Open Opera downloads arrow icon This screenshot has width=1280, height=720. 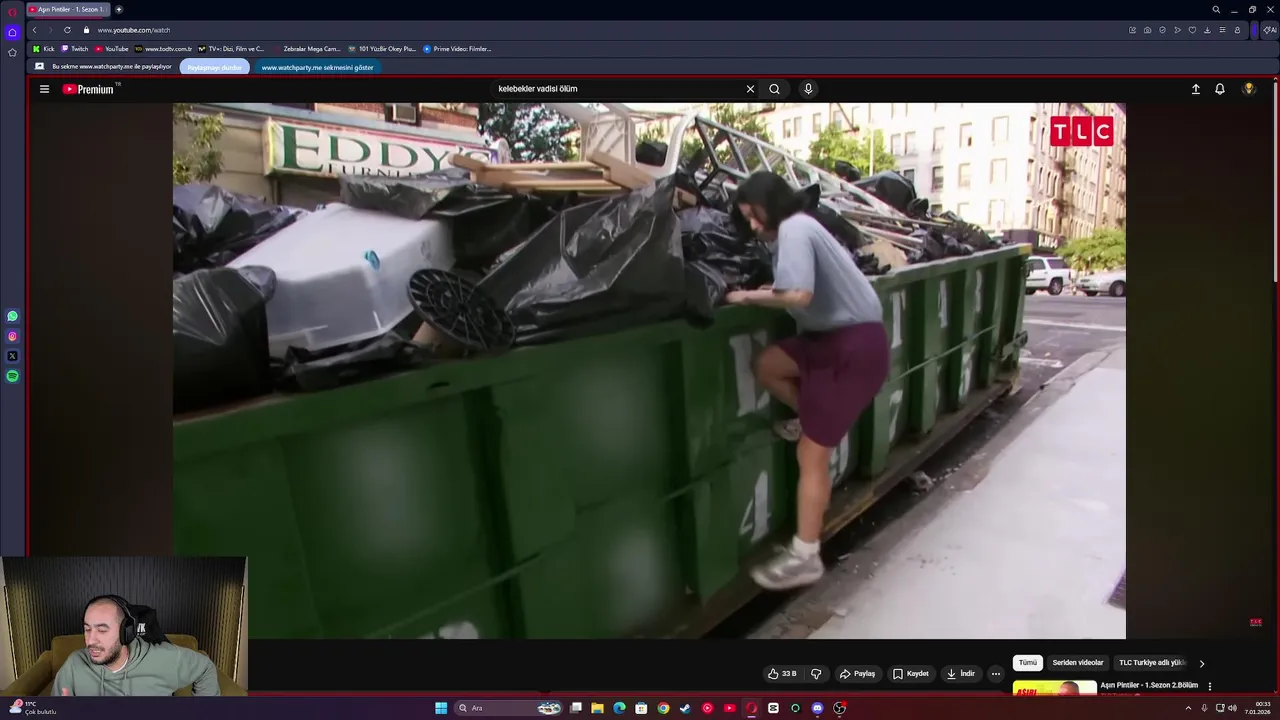tap(1207, 30)
